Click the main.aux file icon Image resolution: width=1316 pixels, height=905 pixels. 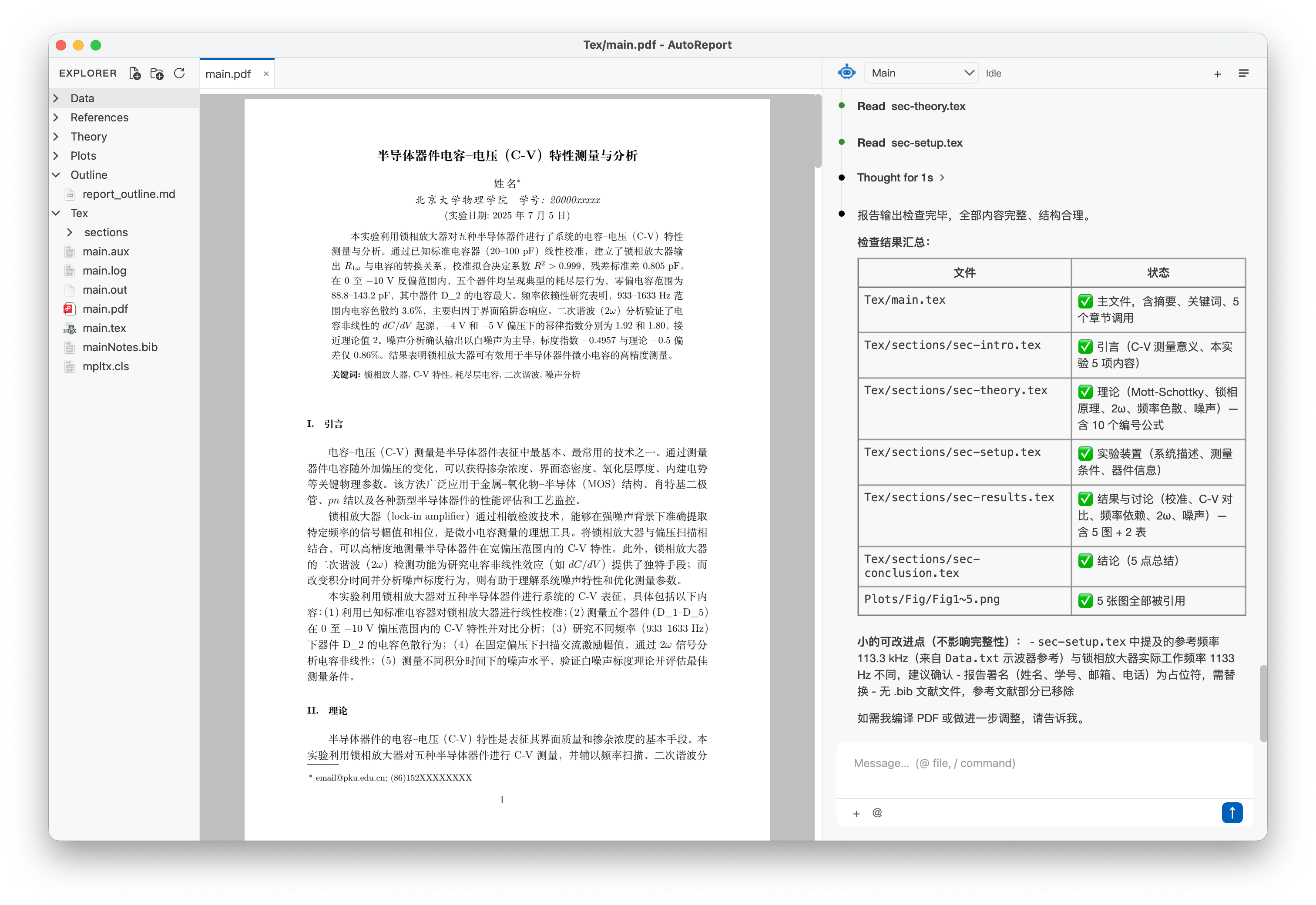tap(69, 252)
